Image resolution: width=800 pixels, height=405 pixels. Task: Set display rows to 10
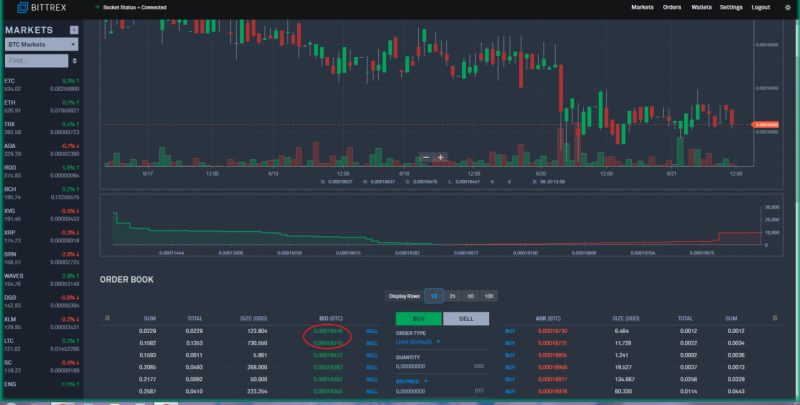[434, 296]
